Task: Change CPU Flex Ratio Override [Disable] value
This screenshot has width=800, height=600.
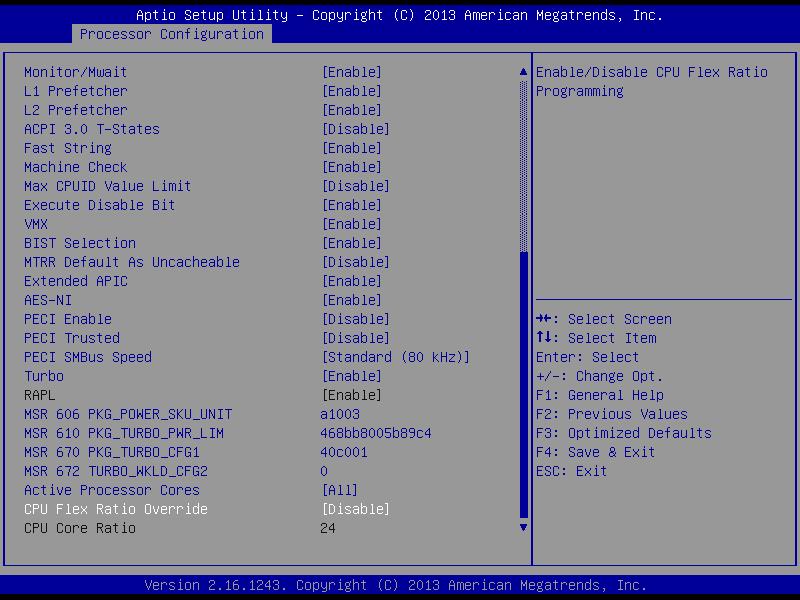Action: click(356, 509)
